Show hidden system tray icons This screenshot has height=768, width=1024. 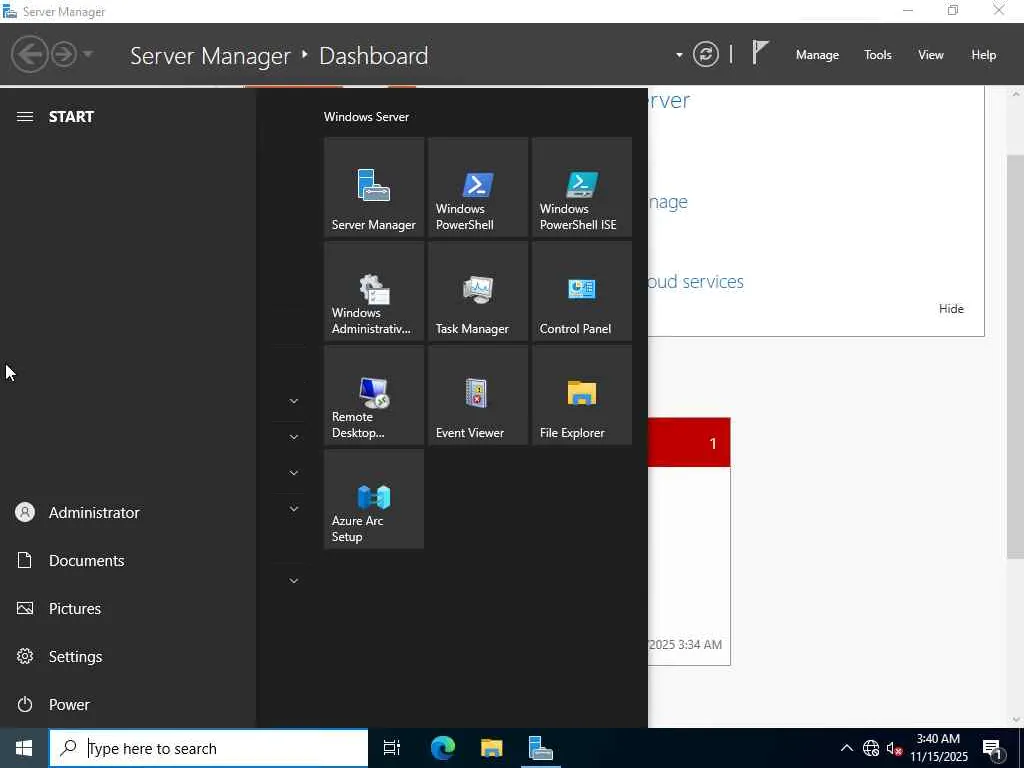click(846, 748)
